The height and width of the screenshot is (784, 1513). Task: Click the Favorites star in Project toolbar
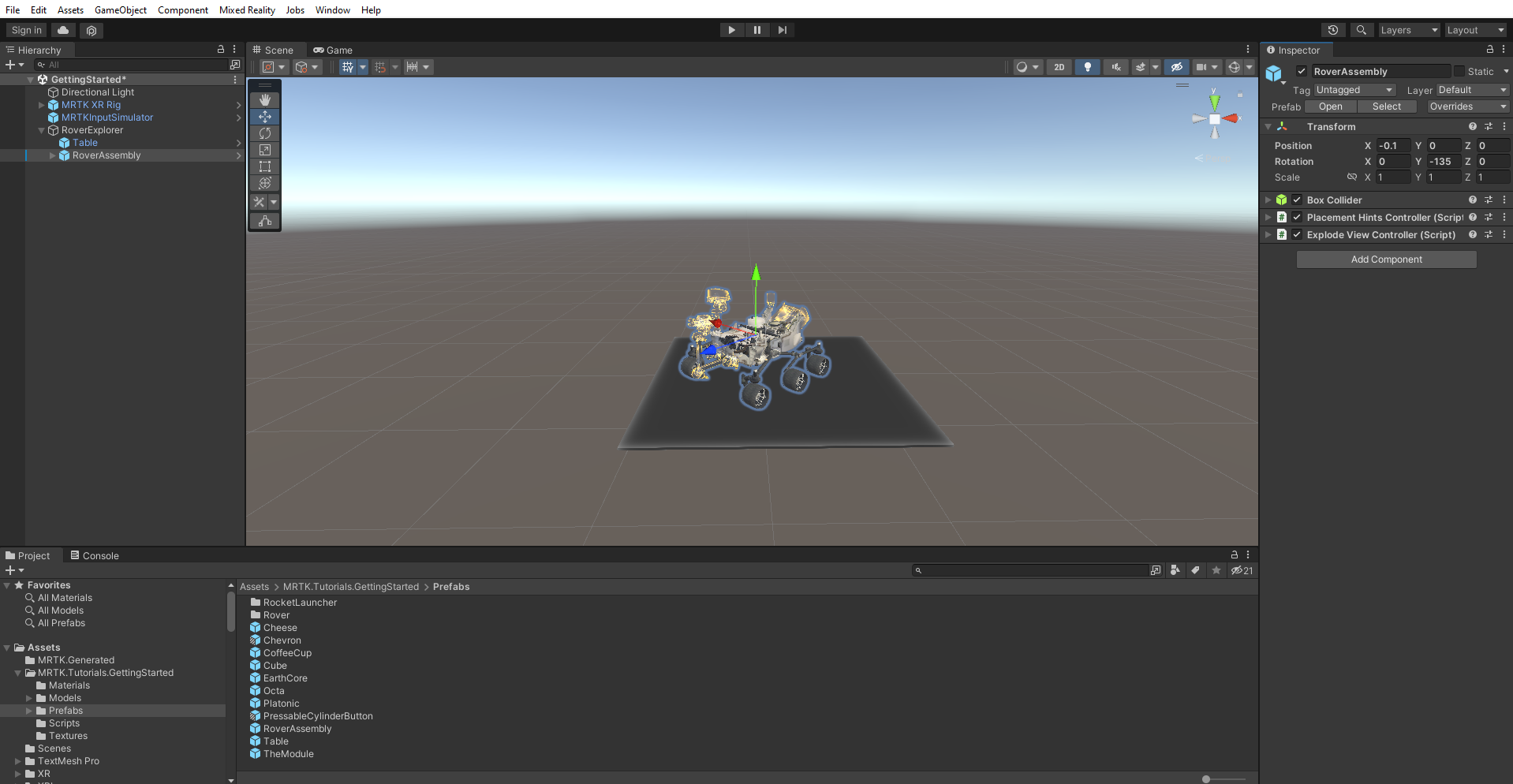(1216, 570)
